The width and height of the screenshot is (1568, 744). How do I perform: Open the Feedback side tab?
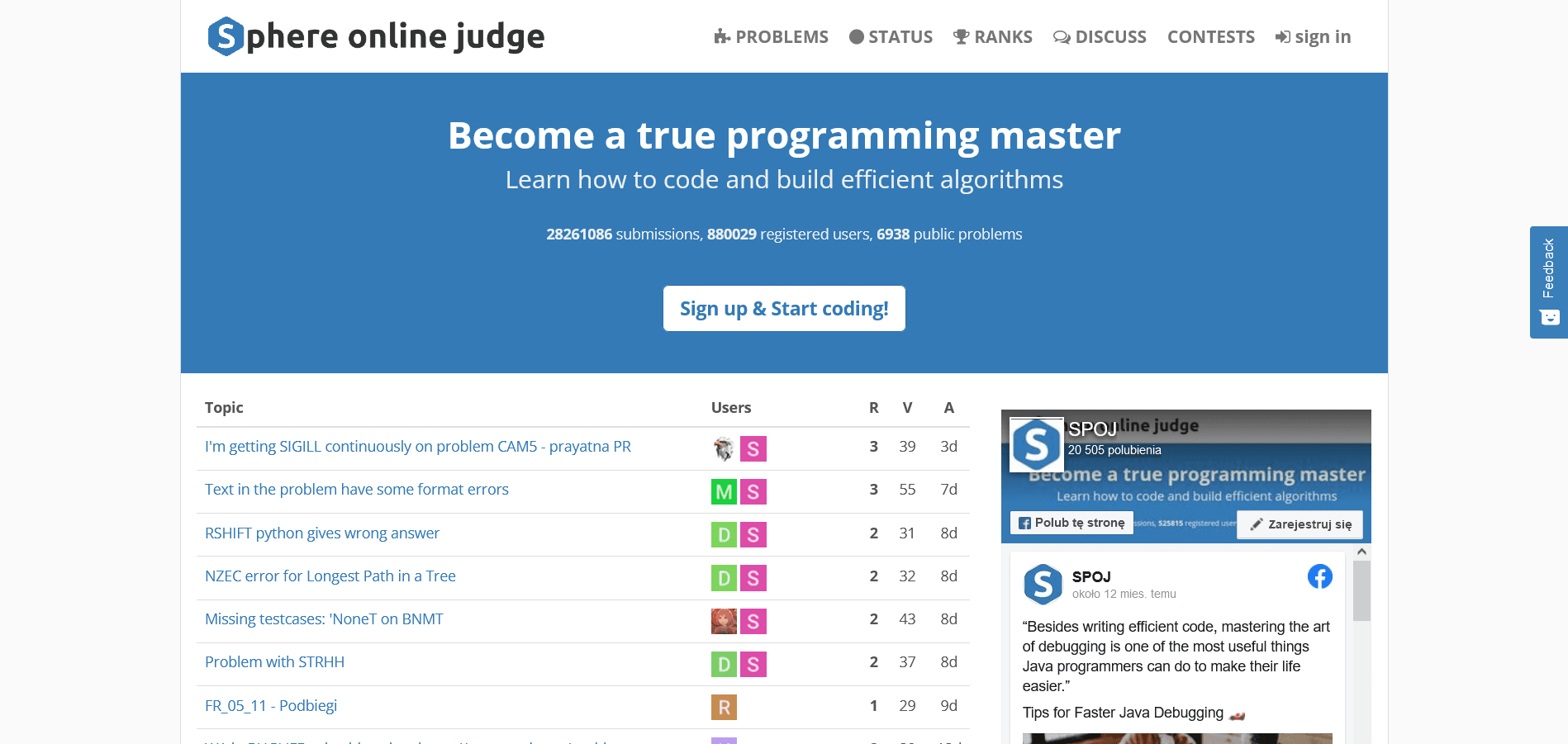coord(1548,282)
